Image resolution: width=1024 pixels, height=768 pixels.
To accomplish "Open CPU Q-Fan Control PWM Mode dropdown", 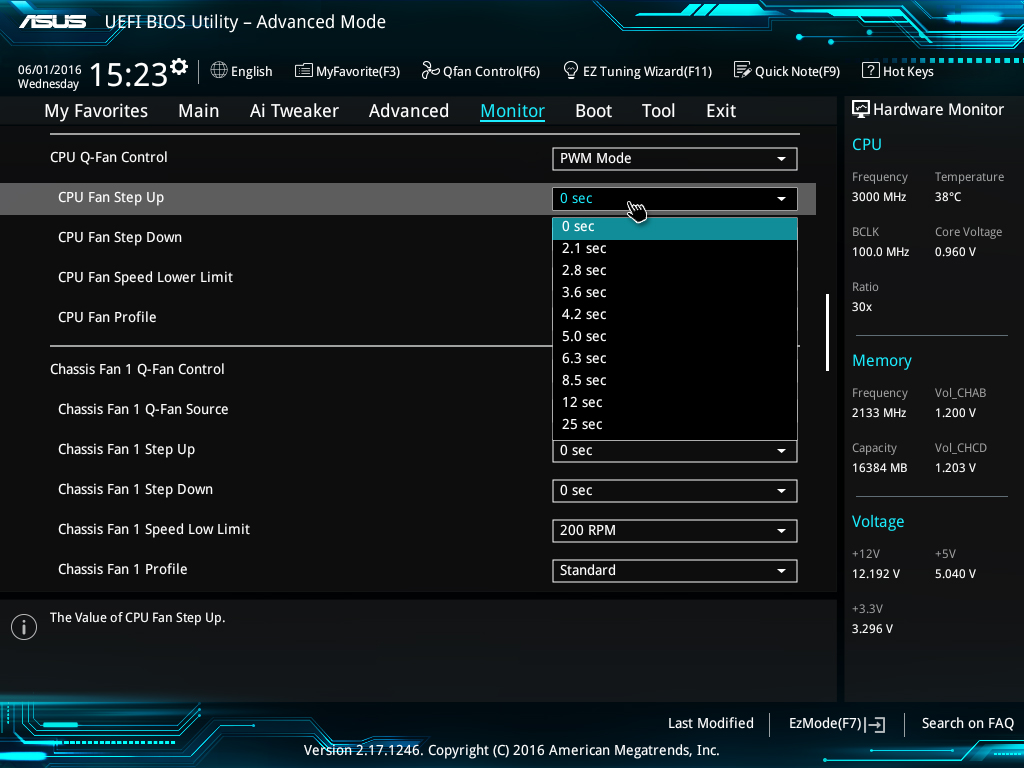I will 675,159.
